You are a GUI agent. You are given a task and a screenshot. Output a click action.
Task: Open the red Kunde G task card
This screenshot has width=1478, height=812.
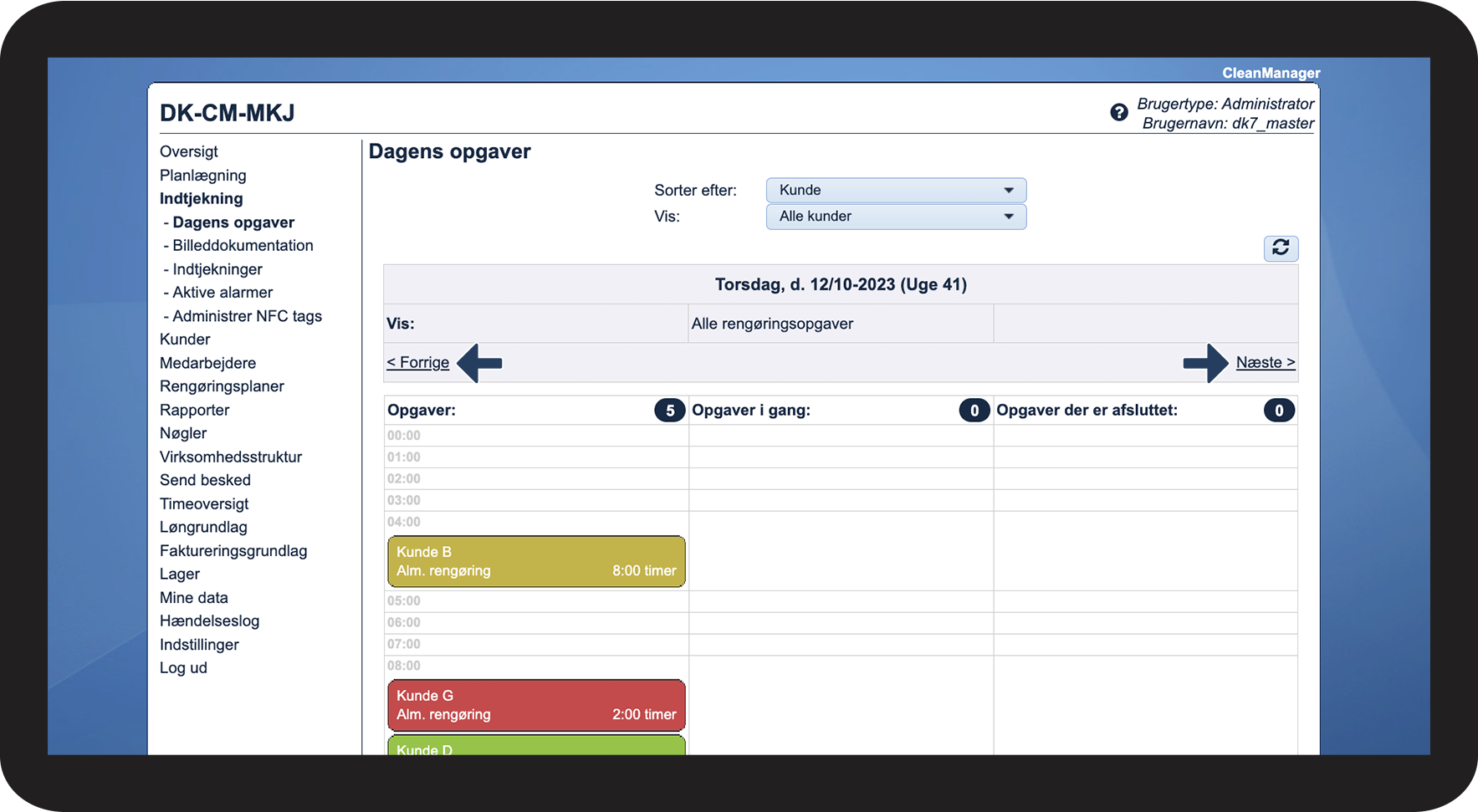[x=536, y=705]
